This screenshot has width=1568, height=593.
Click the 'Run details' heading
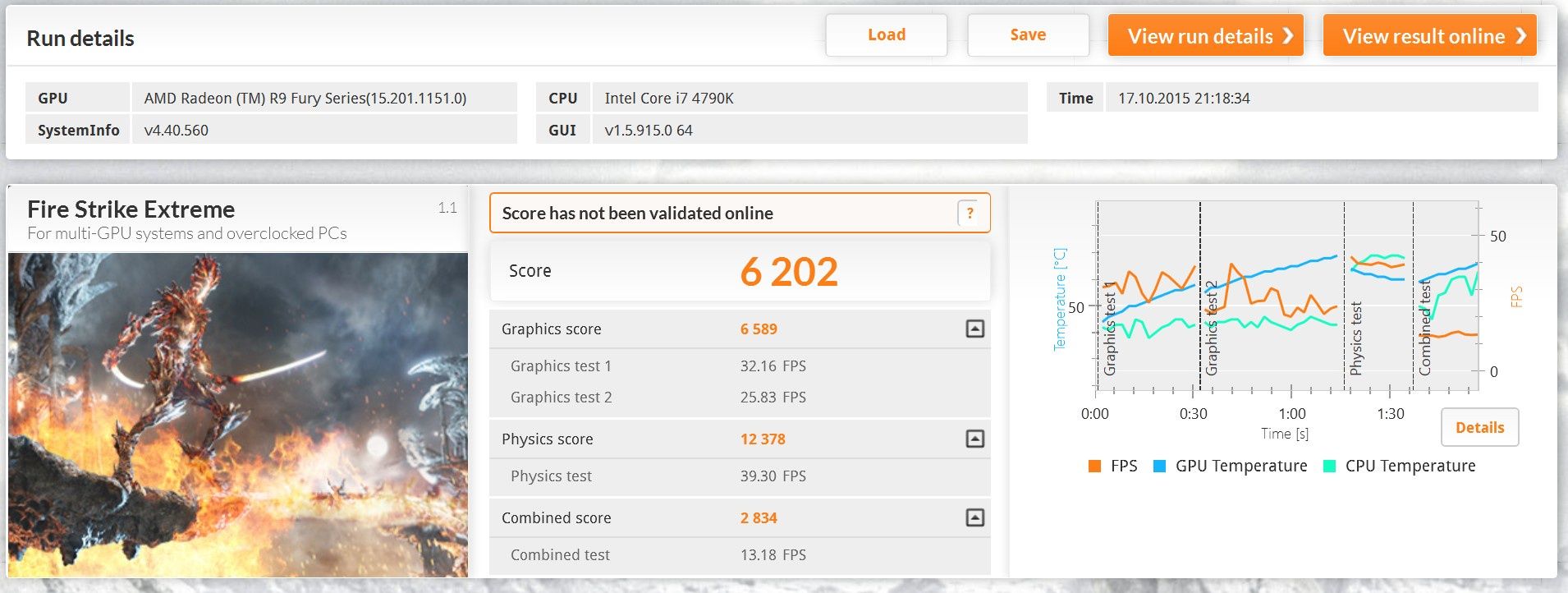80,39
